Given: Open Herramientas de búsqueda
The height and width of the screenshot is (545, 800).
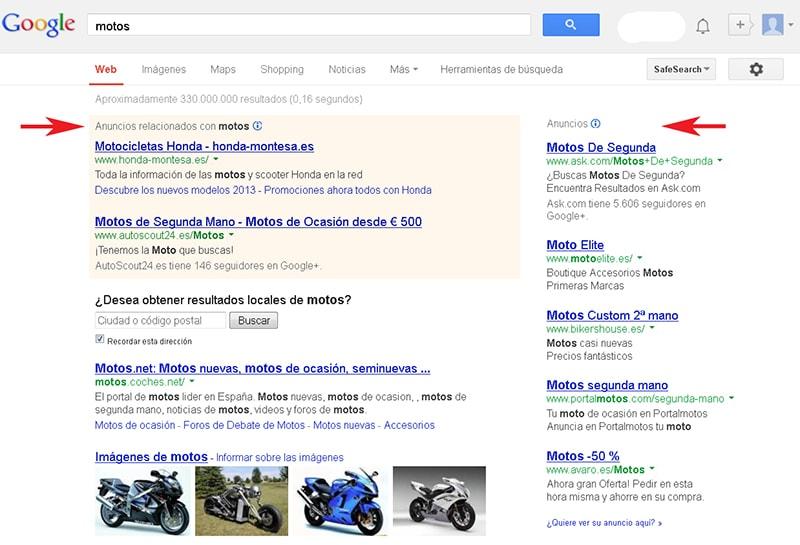Looking at the screenshot, I should (x=502, y=69).
